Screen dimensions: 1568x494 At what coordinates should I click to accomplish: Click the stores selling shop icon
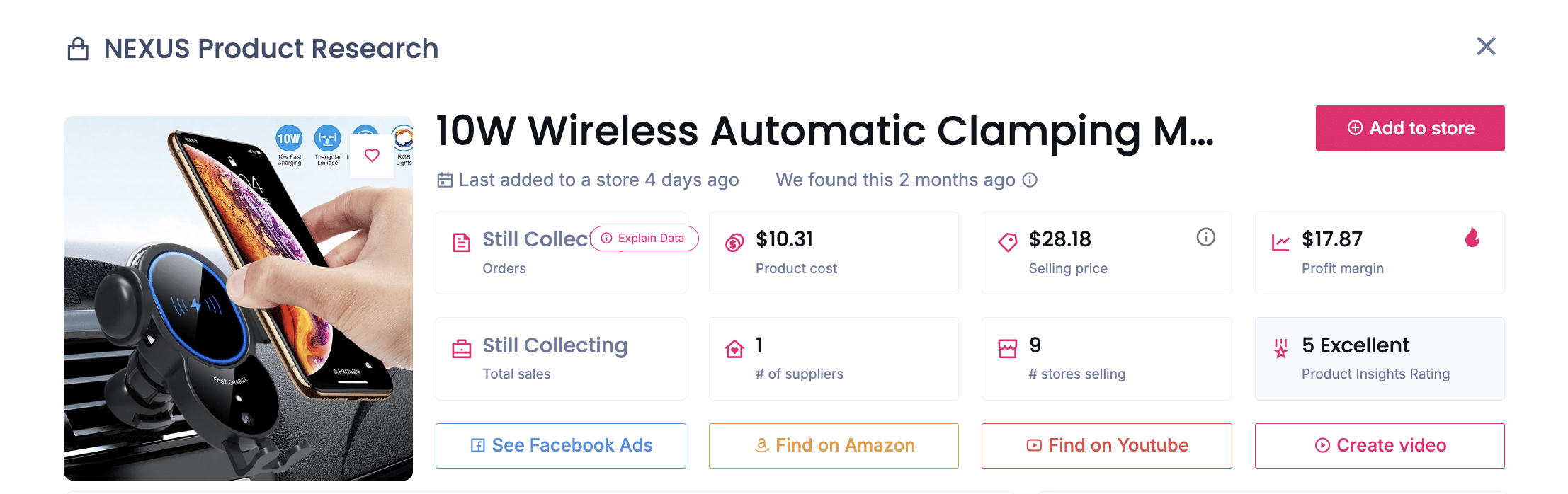coord(1007,349)
